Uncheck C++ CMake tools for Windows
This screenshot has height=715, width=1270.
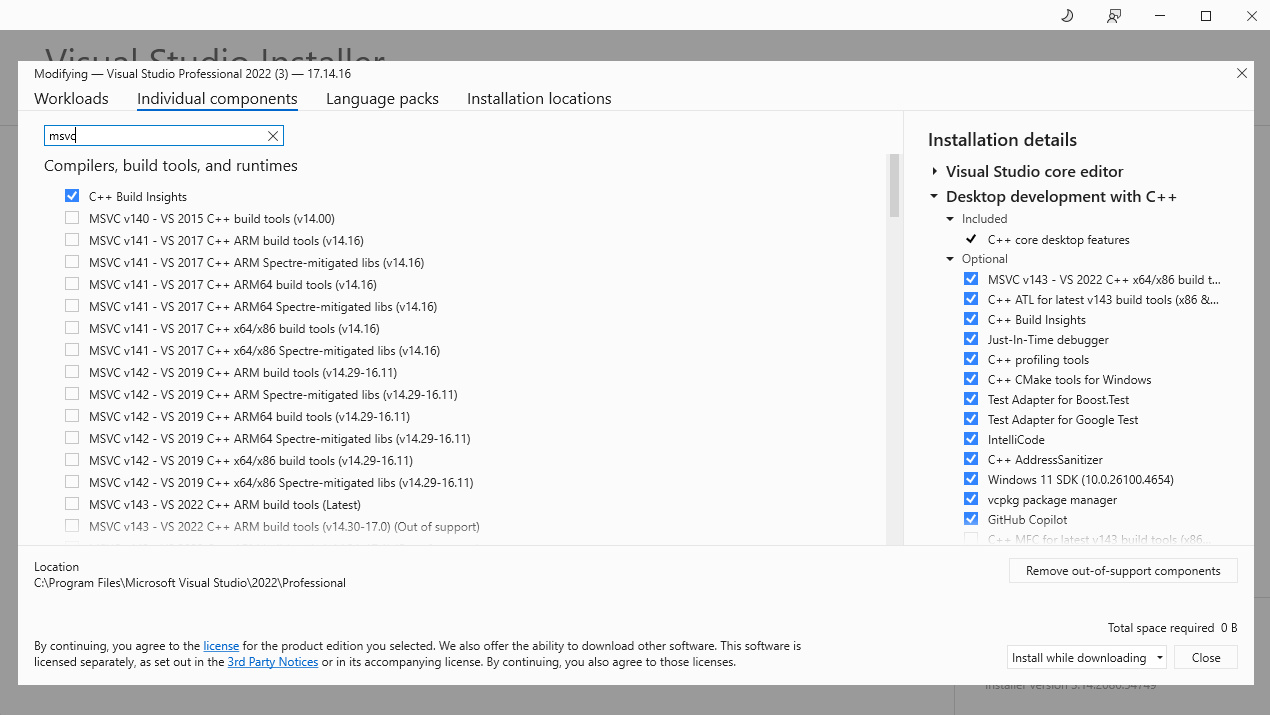coord(971,379)
